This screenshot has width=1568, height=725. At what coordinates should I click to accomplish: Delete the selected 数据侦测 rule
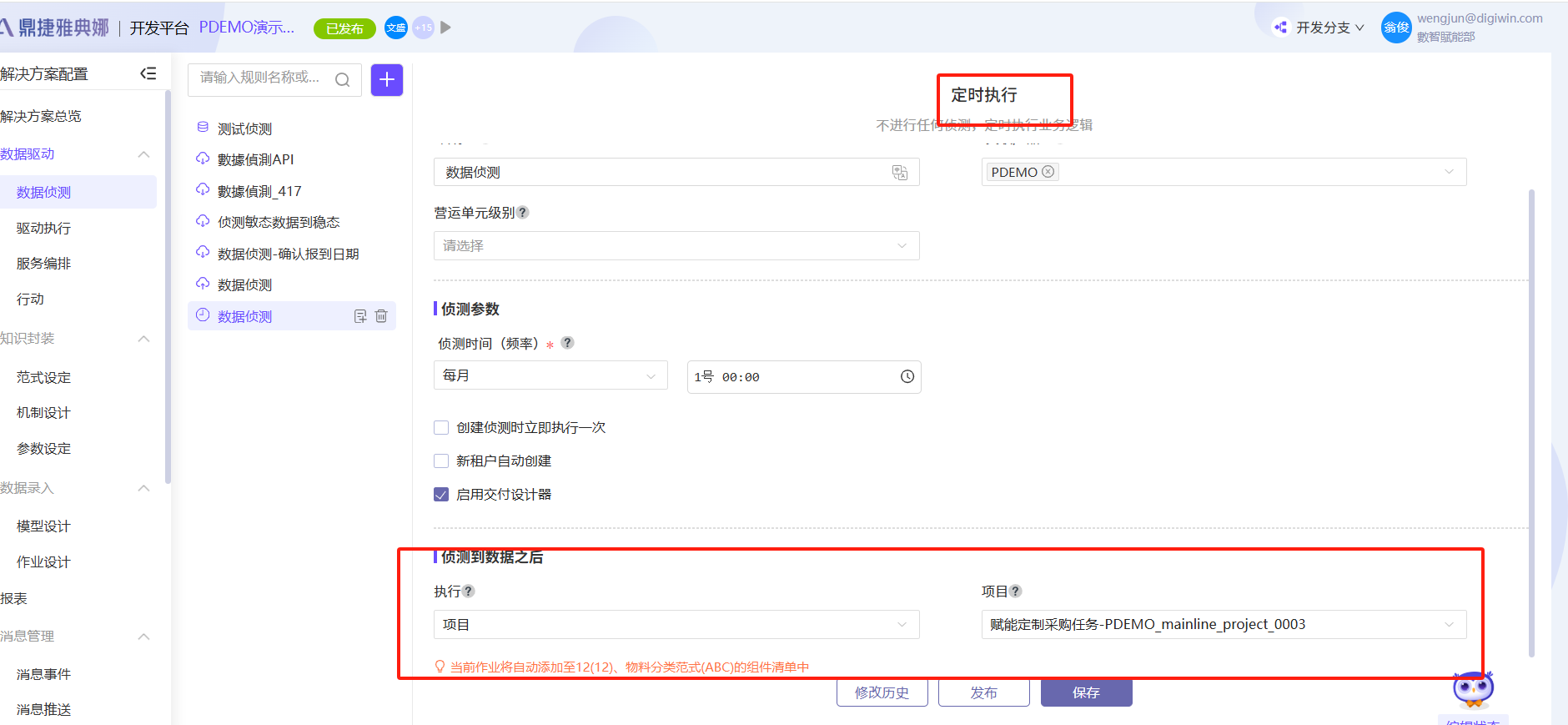tap(381, 316)
